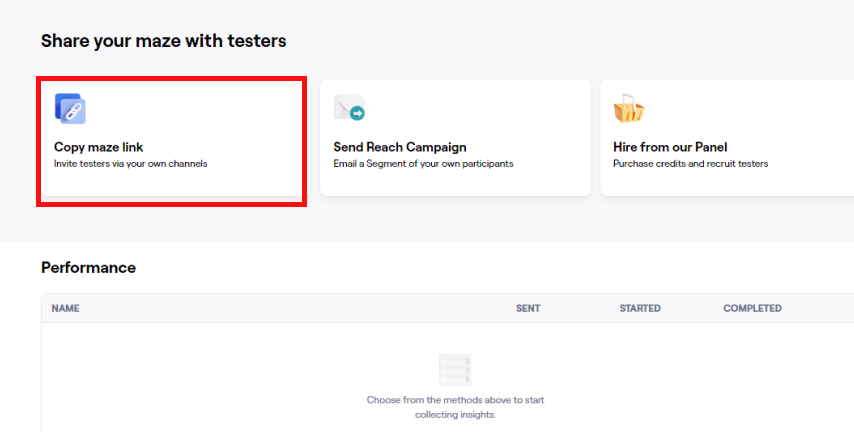Sort by the COMPLETED column header
This screenshot has width=854, height=432.
coord(752,308)
